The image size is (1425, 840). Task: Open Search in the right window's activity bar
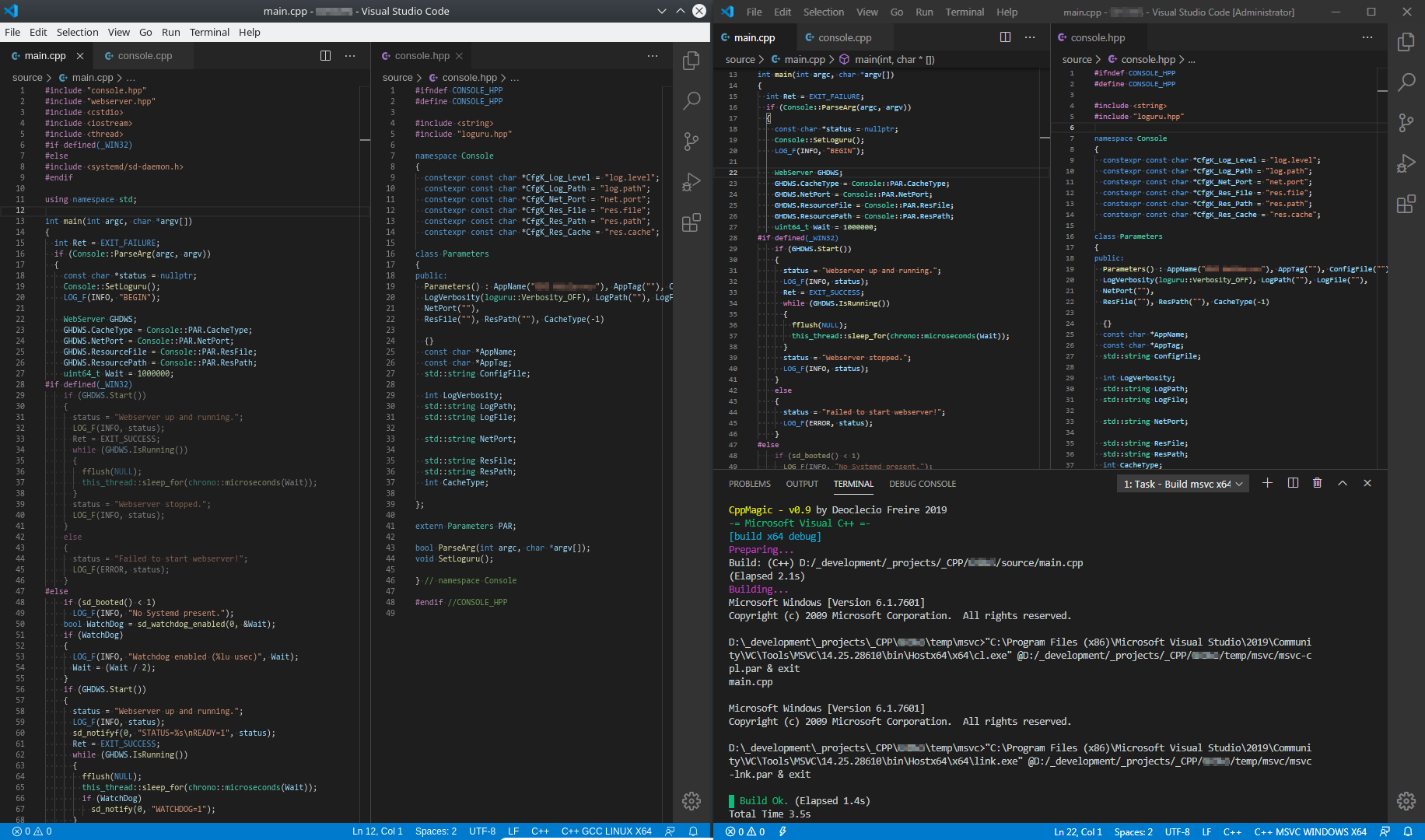[1406, 82]
